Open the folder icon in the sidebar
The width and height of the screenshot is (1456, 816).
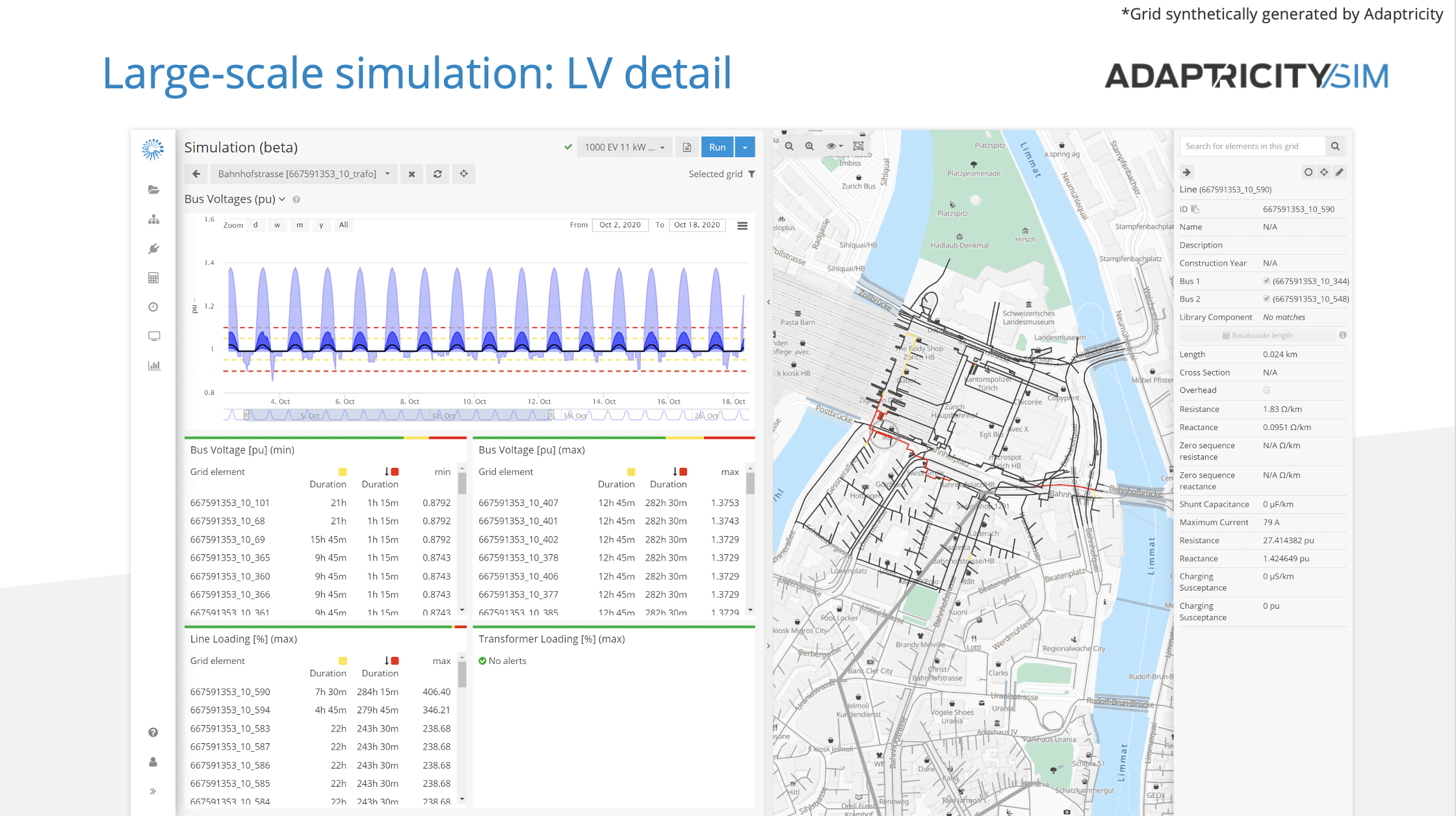pyautogui.click(x=153, y=190)
